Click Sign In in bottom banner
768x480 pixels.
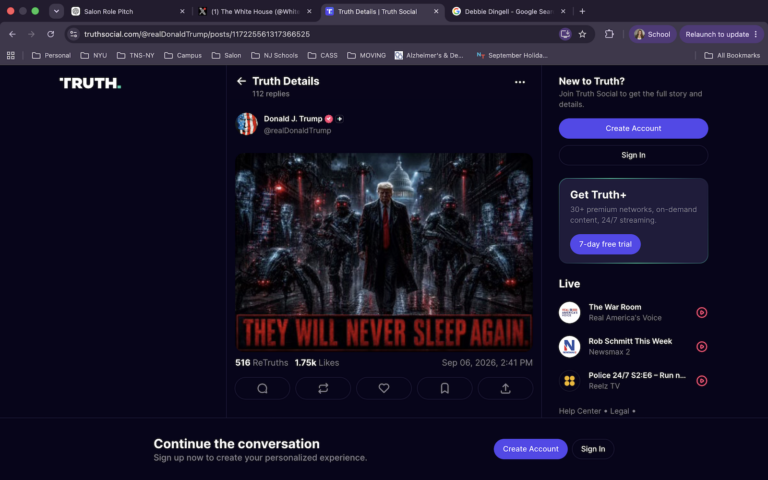(593, 449)
